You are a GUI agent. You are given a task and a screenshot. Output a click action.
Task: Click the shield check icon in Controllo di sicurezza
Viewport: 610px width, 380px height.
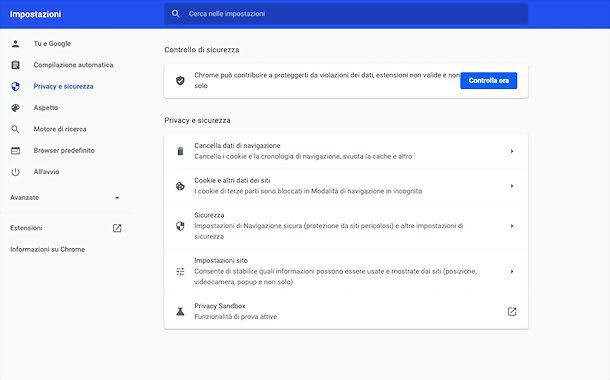(x=180, y=81)
